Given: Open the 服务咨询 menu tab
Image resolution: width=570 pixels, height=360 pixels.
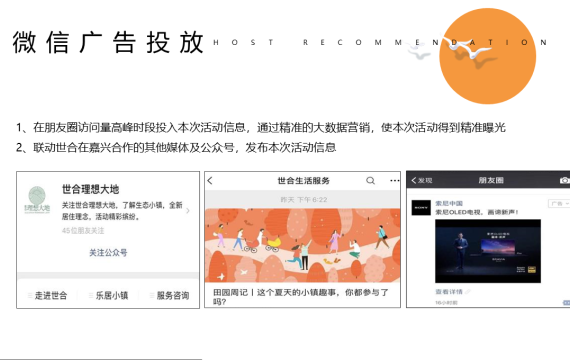Looking at the screenshot, I should tap(169, 295).
